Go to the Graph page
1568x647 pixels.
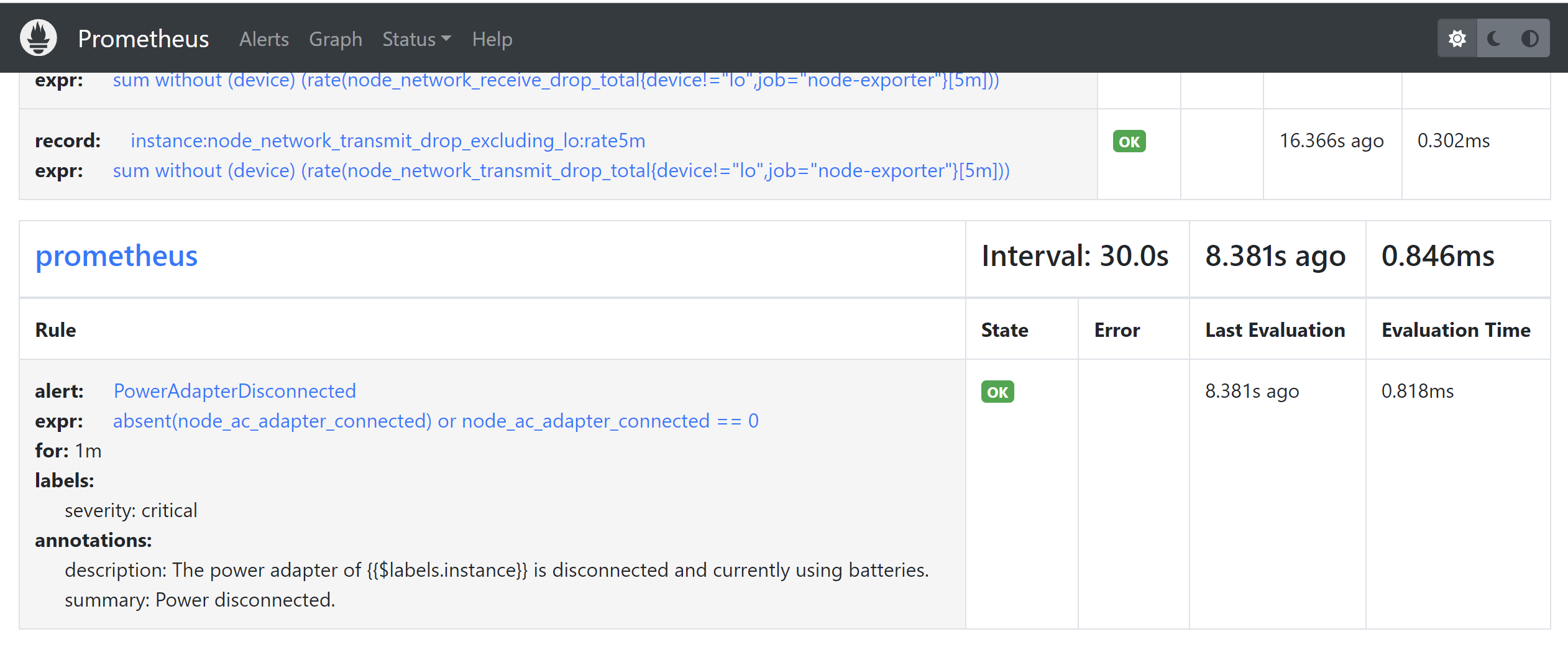pos(335,39)
